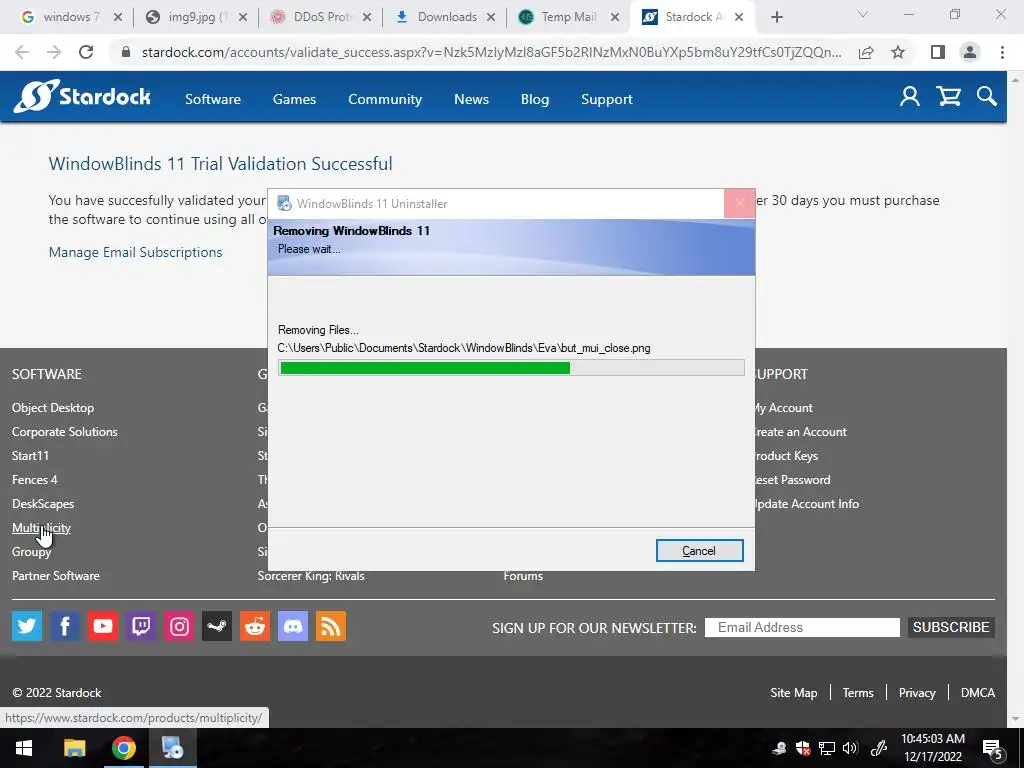This screenshot has width=1024, height=768.
Task: Open File Explorer from the taskbar
Action: coord(74,748)
